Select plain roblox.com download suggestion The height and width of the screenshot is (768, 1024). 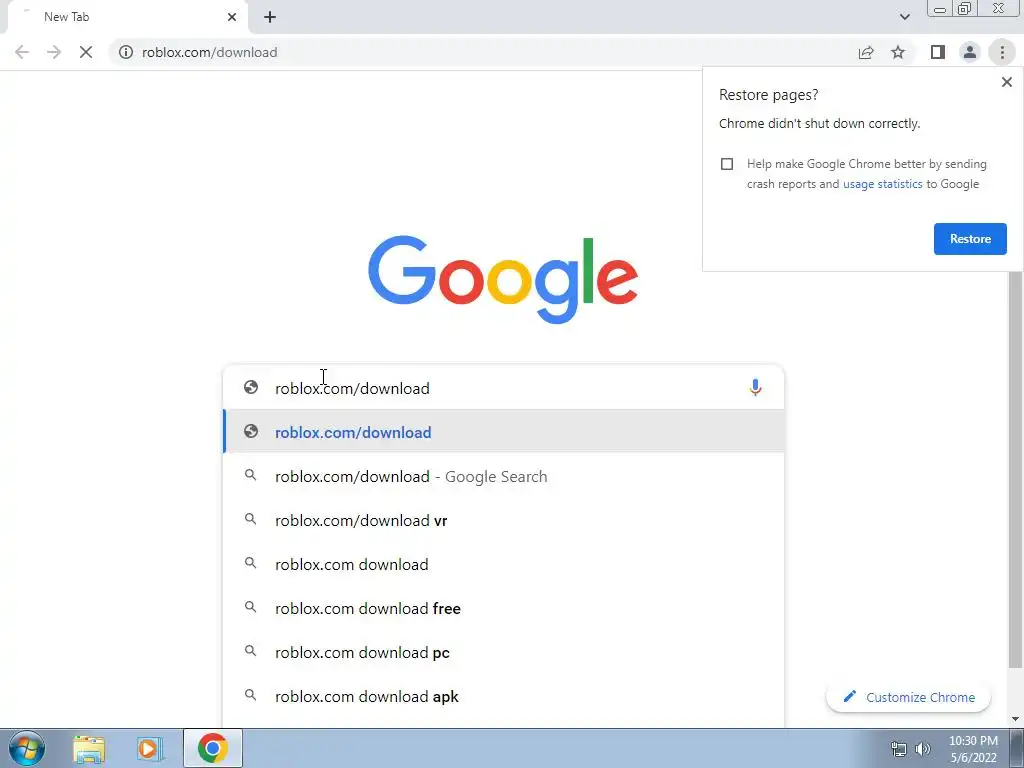(x=504, y=564)
